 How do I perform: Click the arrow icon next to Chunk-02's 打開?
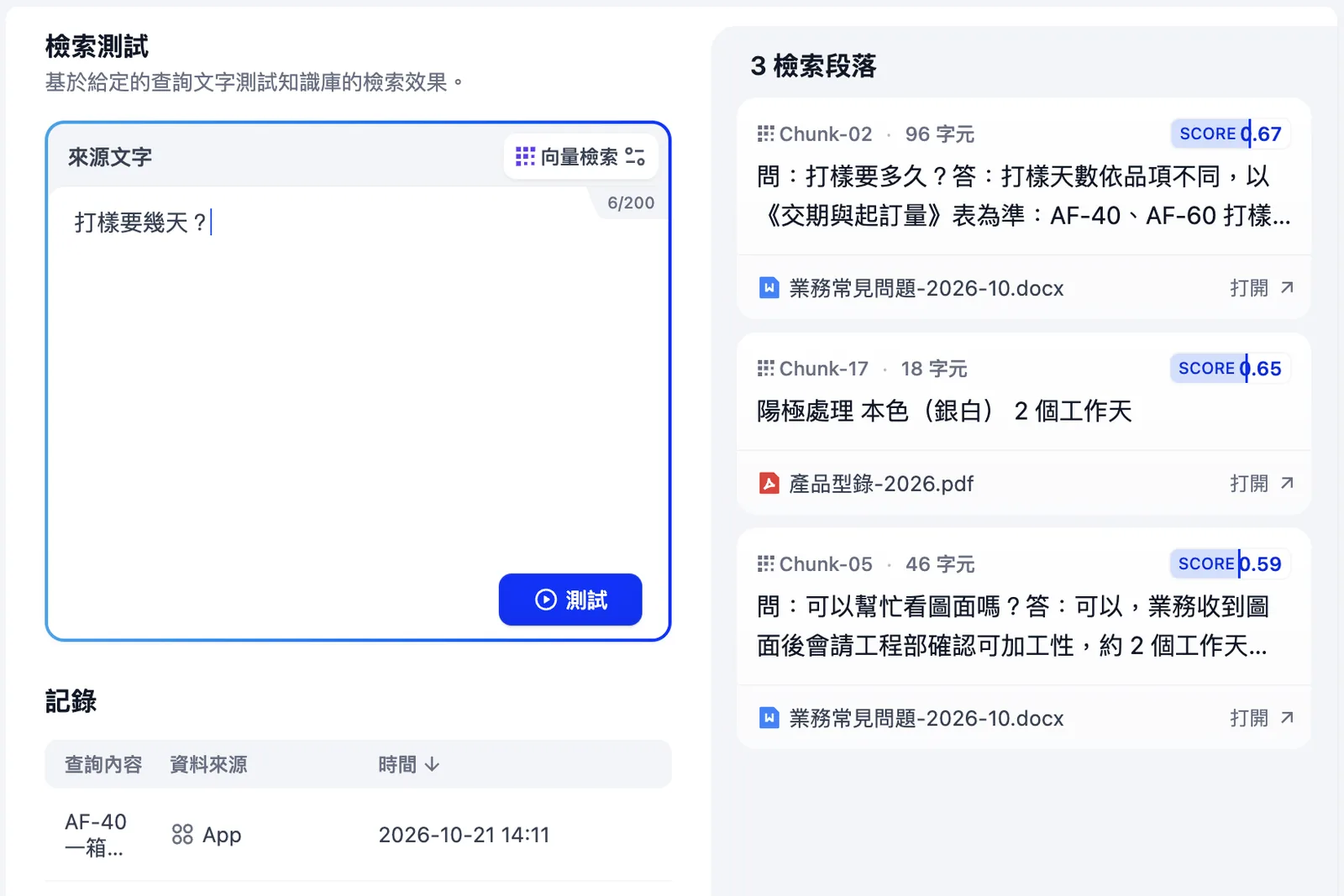(1287, 288)
